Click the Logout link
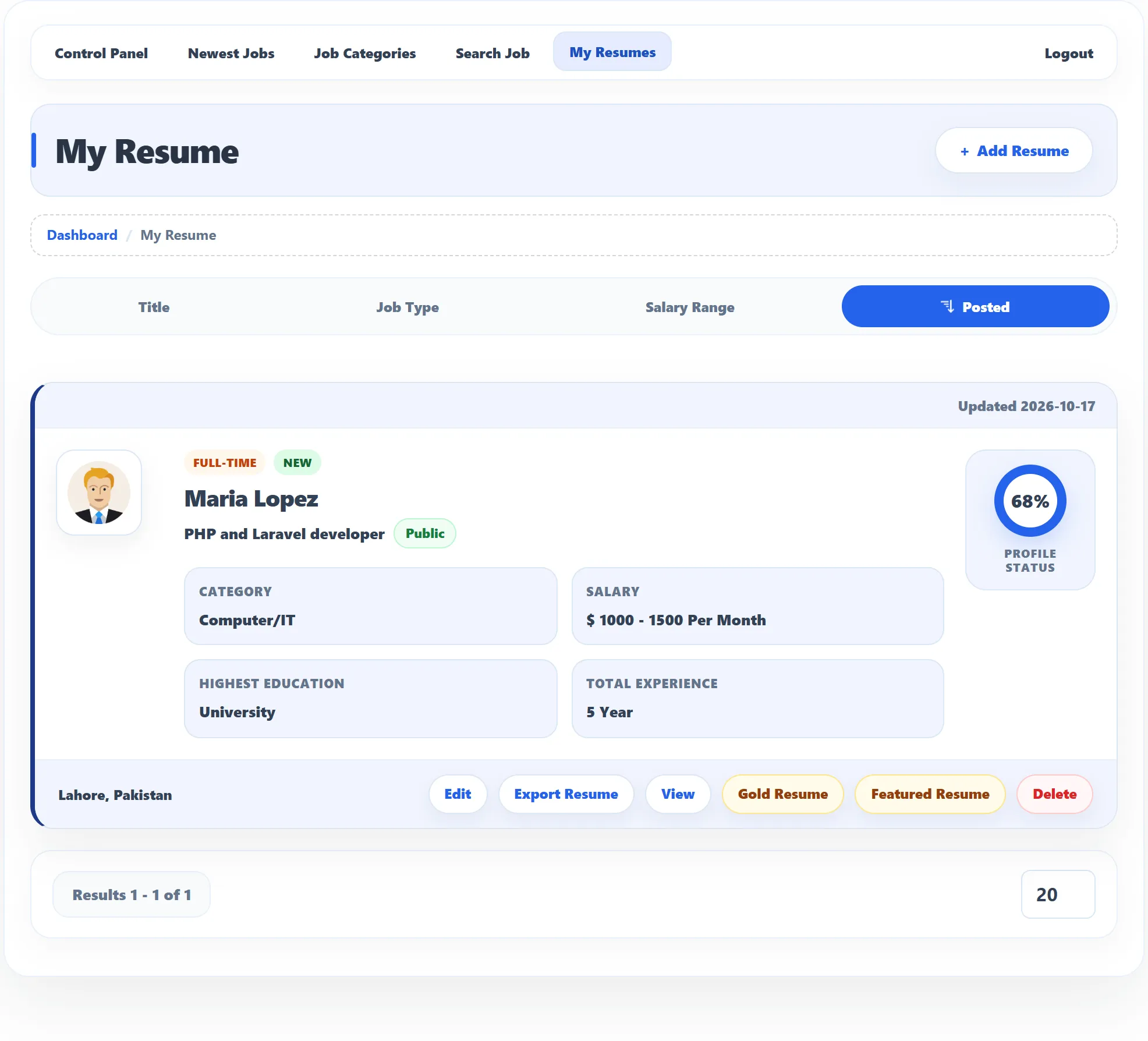This screenshot has width=1148, height=1041. point(1069,53)
